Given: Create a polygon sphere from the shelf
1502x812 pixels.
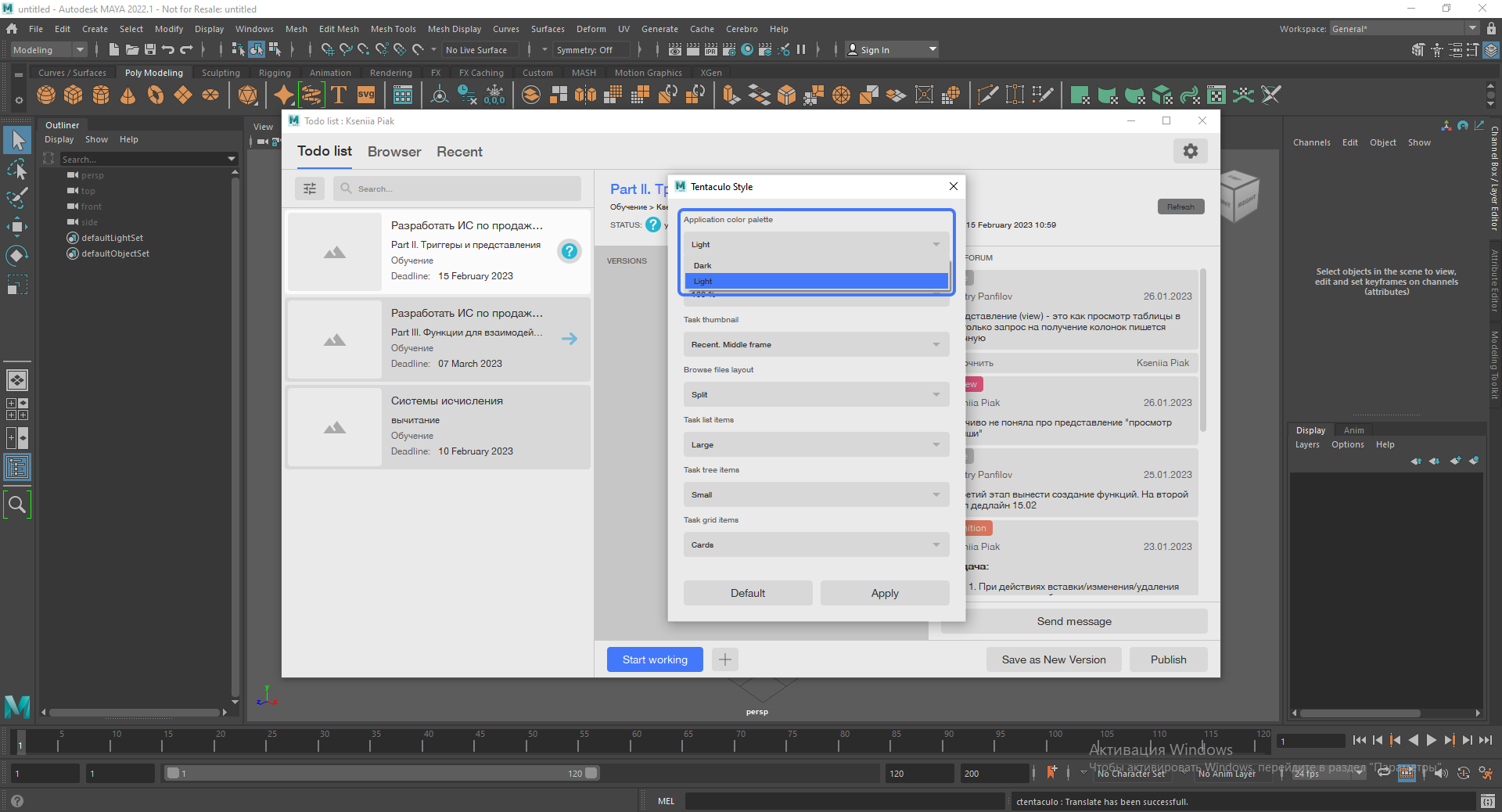Looking at the screenshot, I should [46, 95].
